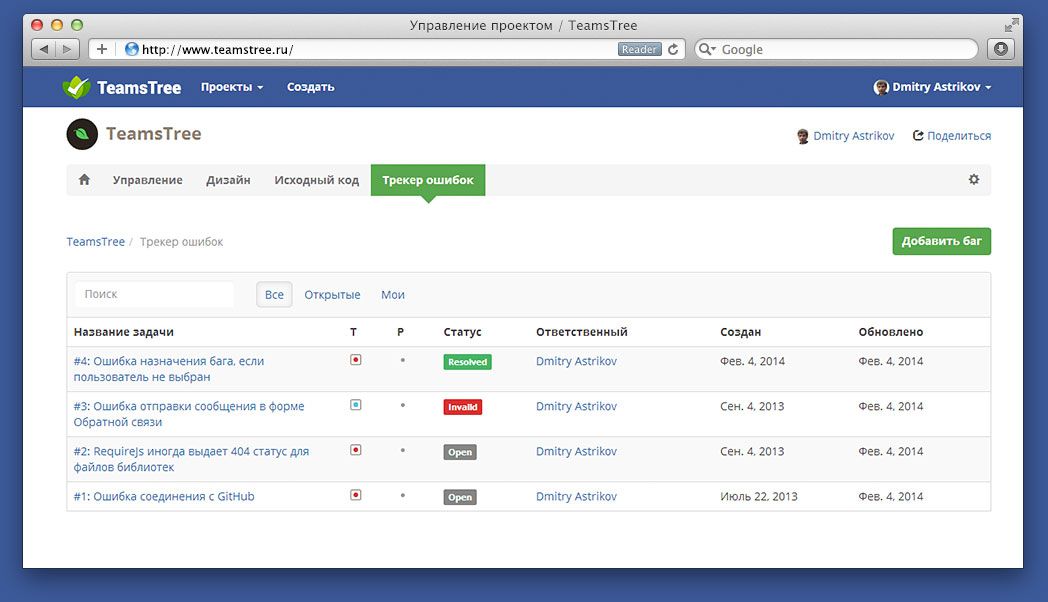Image resolution: width=1048 pixels, height=602 pixels.
Task: Expand the Проекты dropdown menu
Action: tap(232, 87)
